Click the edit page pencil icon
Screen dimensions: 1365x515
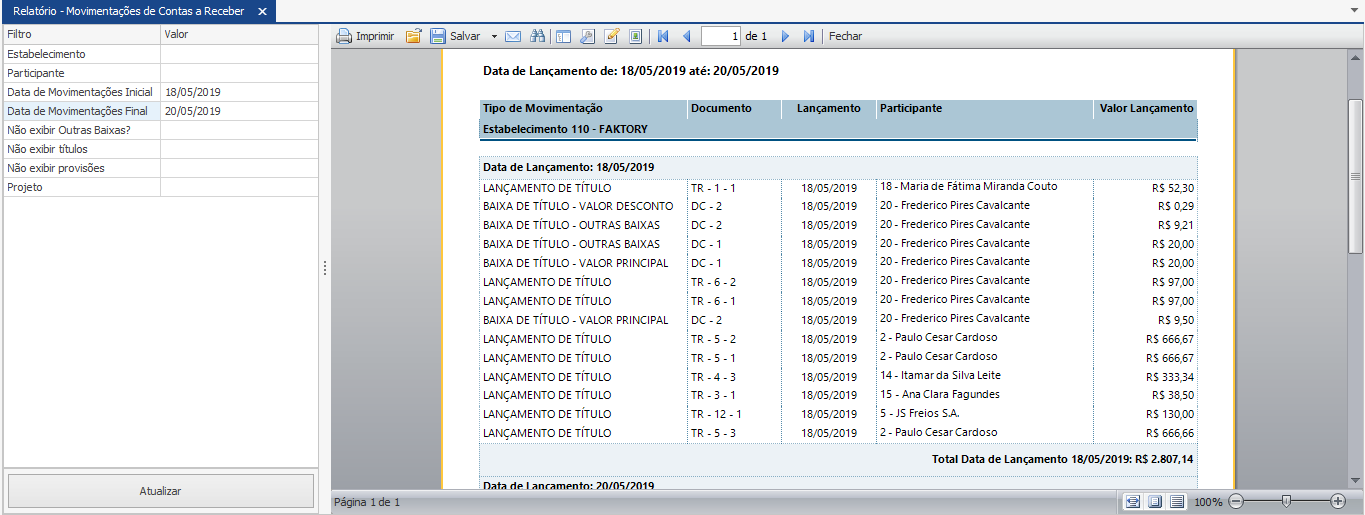pyautogui.click(x=612, y=36)
